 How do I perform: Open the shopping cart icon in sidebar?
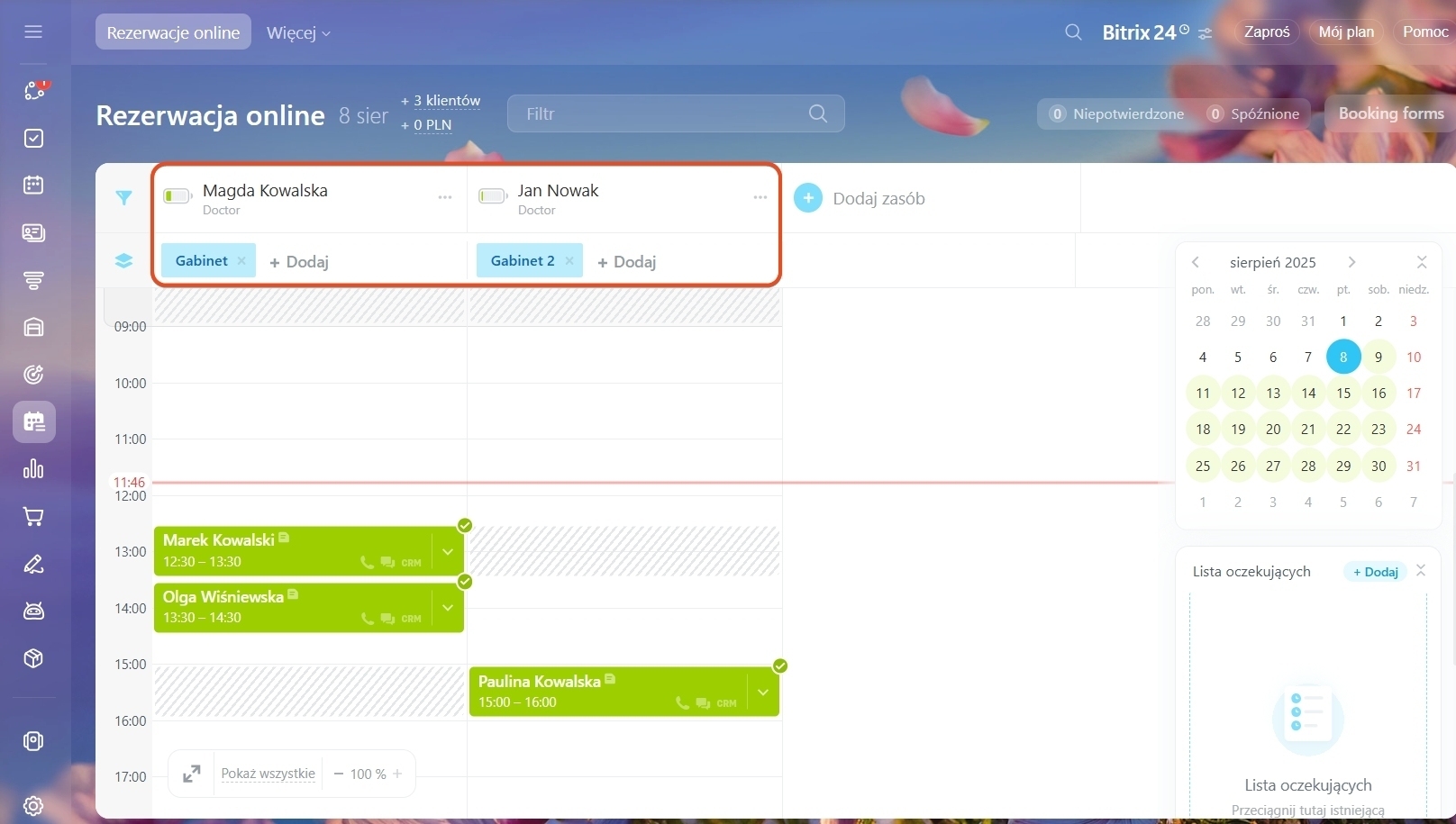coord(33,517)
